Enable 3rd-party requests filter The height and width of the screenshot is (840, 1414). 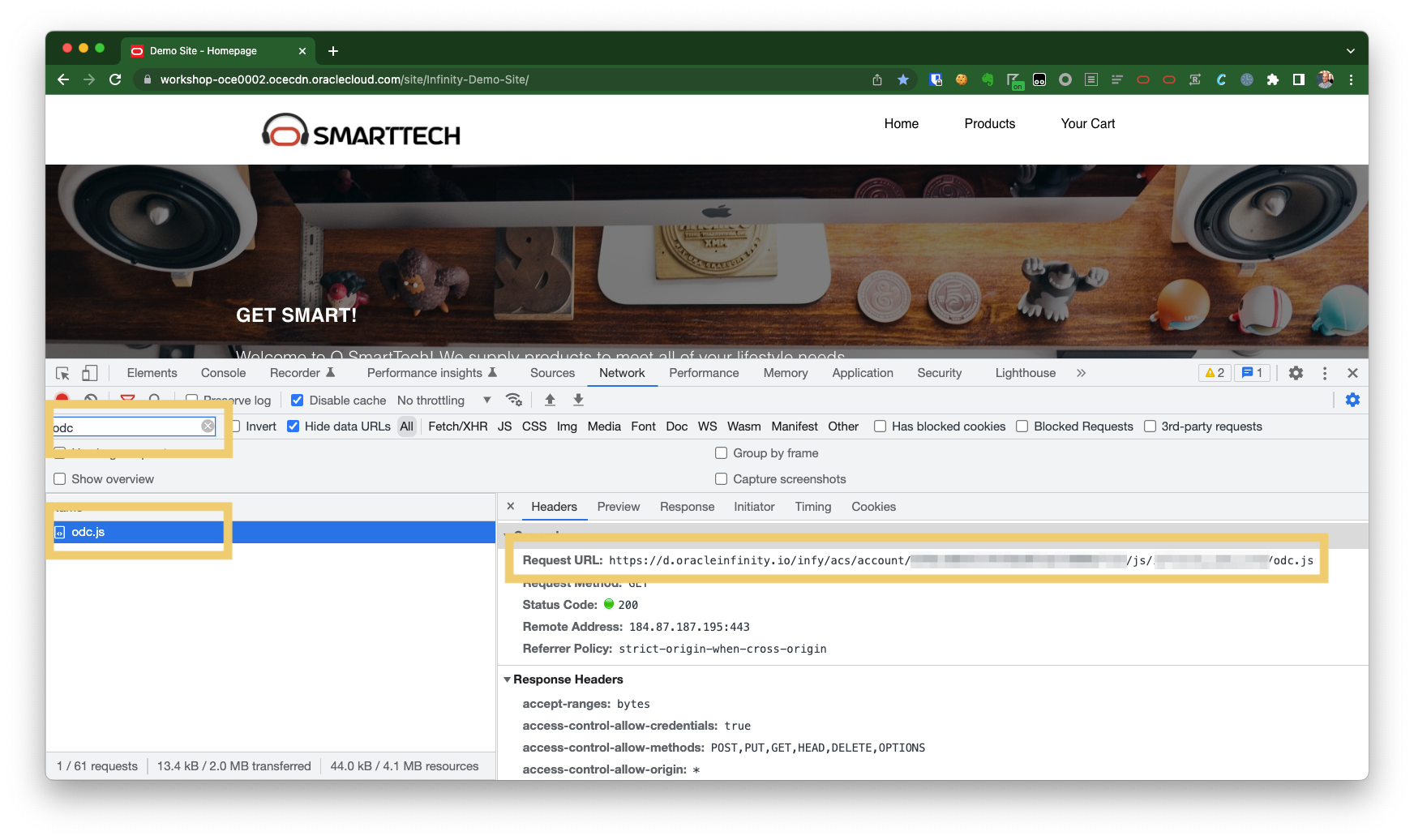(1150, 426)
